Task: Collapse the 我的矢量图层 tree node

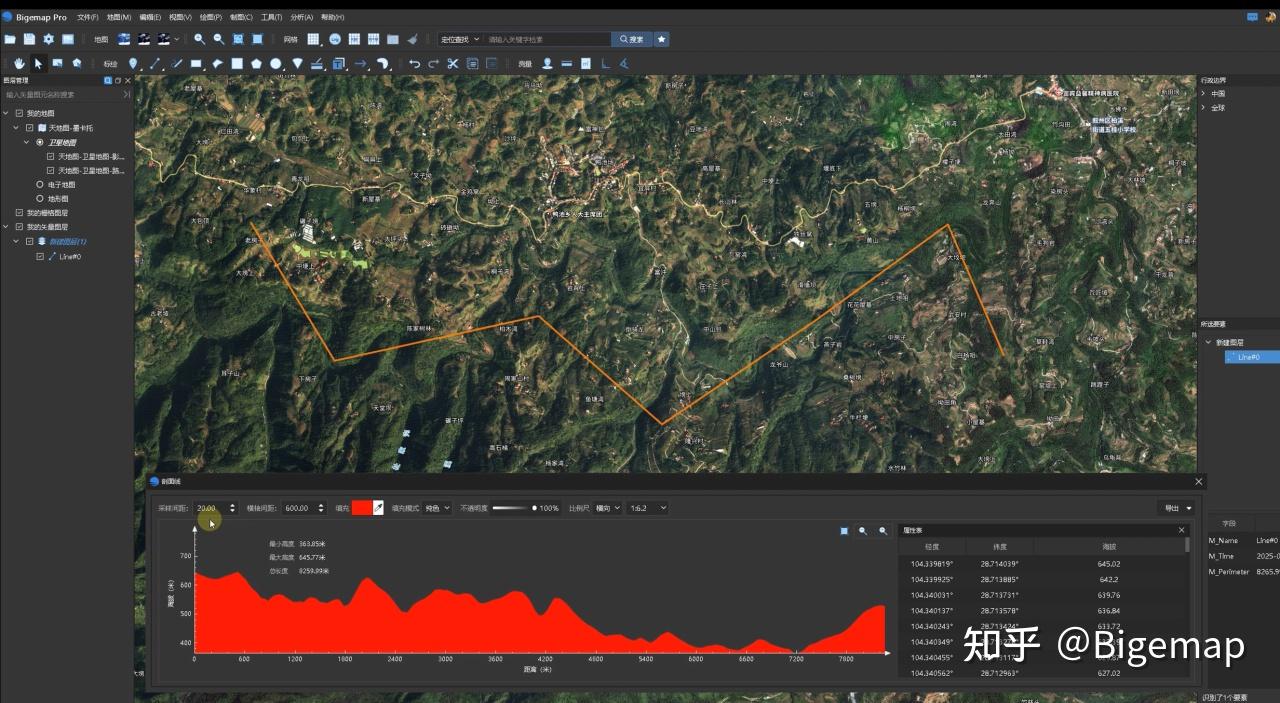Action: 6,227
